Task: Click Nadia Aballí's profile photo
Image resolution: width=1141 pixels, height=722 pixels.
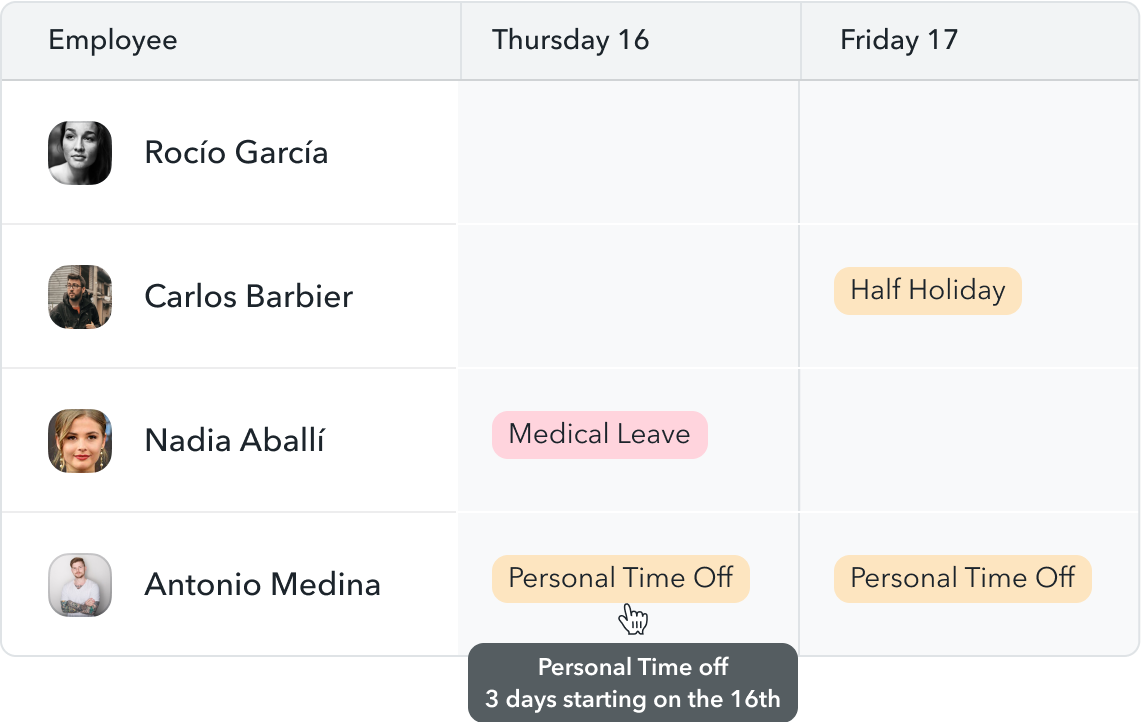Action: click(x=80, y=441)
